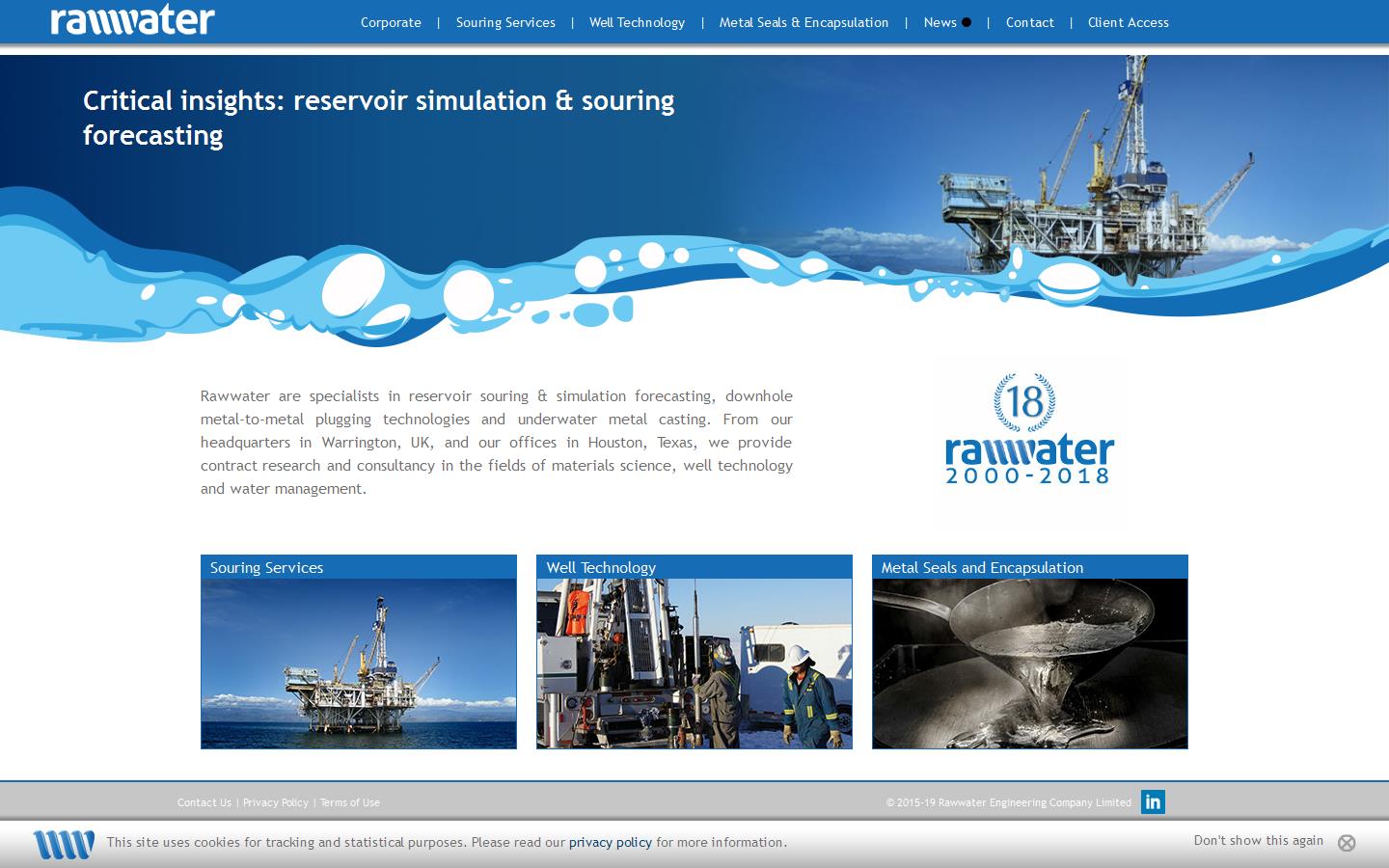1389x868 pixels.
Task: Open the Corporate menu
Action: click(391, 22)
